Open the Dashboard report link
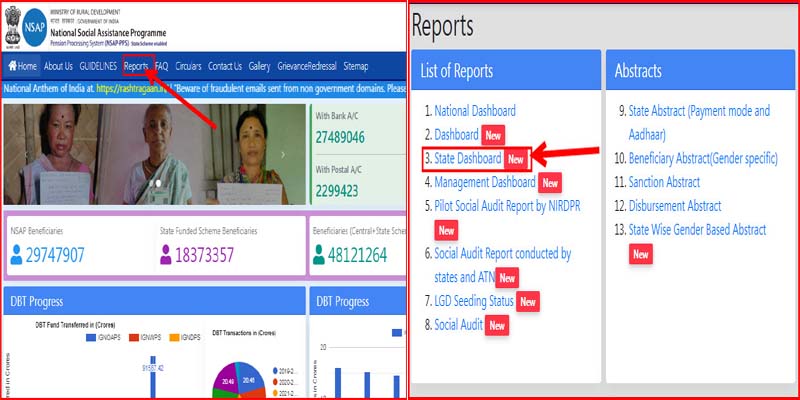This screenshot has width=800, height=400. pos(457,135)
